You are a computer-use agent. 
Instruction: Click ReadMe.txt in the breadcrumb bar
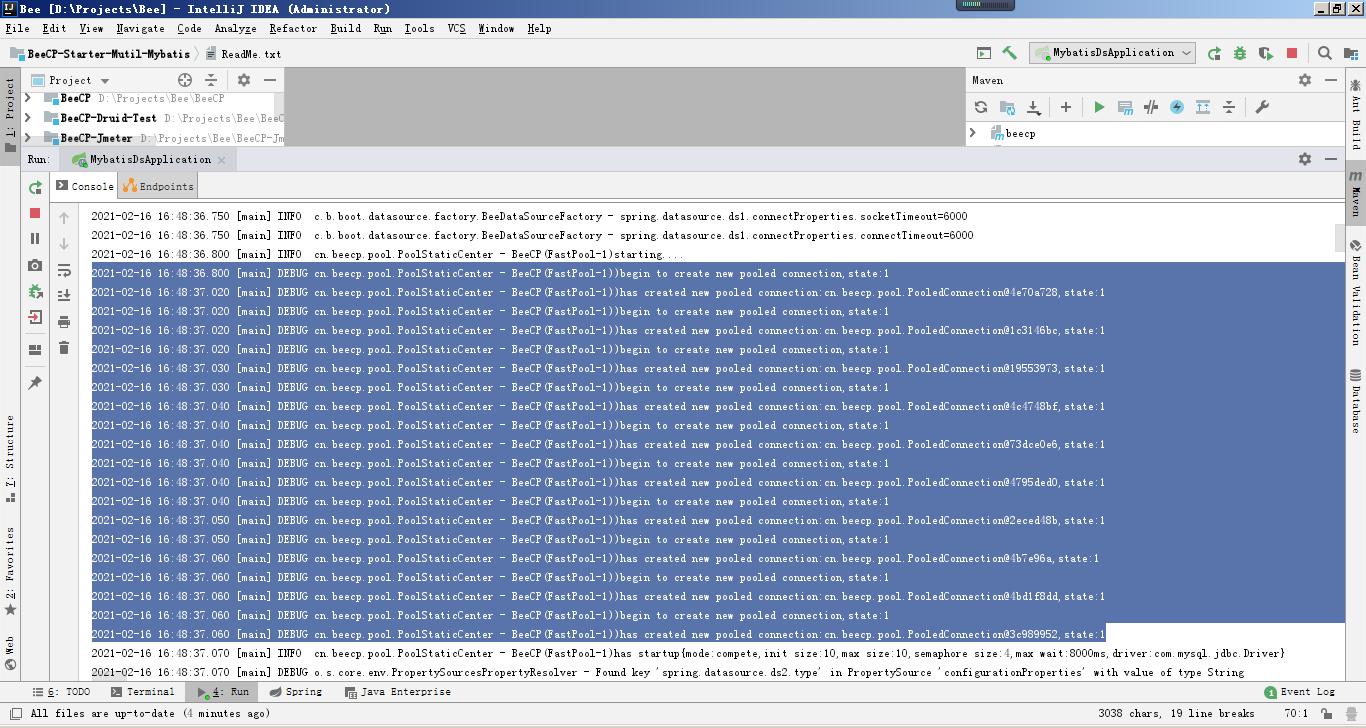coord(244,54)
